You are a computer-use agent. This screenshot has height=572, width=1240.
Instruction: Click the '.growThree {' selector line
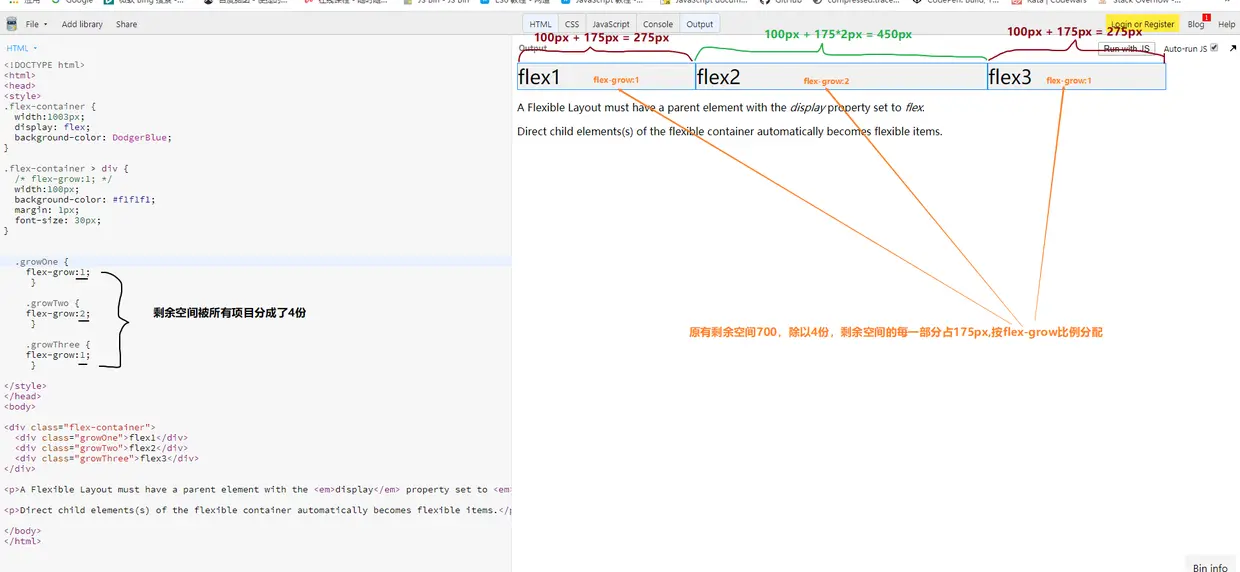click(x=58, y=345)
